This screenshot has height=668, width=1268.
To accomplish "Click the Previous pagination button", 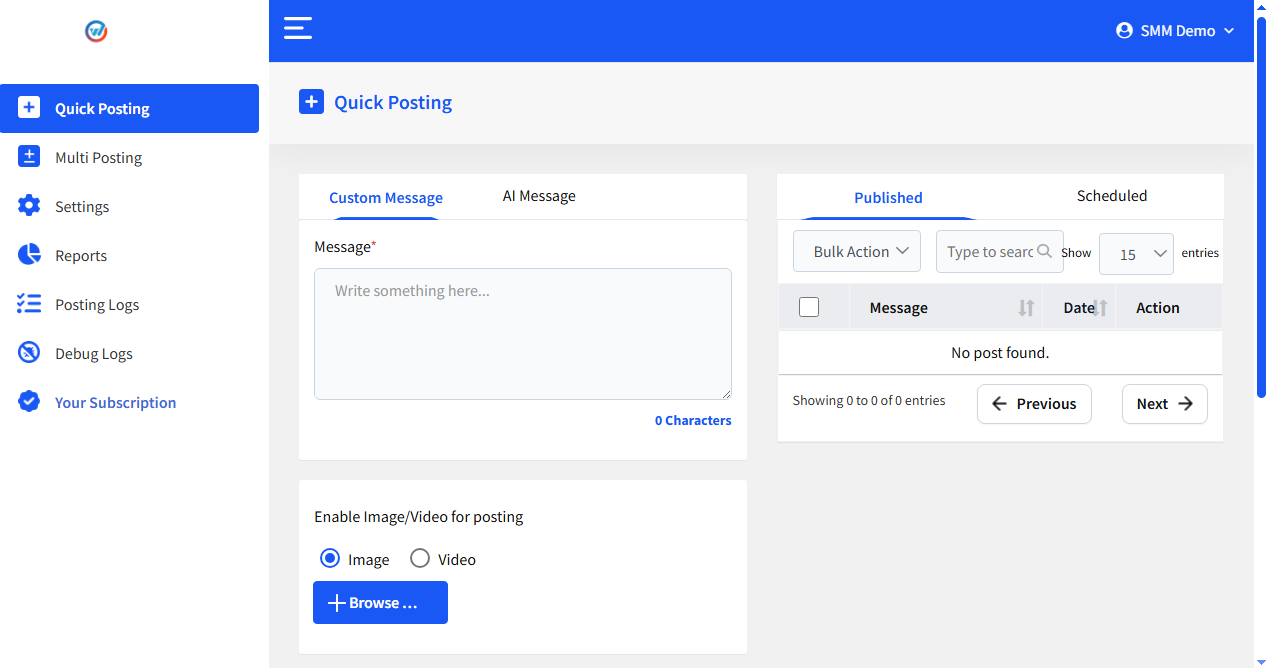I will pos(1034,404).
